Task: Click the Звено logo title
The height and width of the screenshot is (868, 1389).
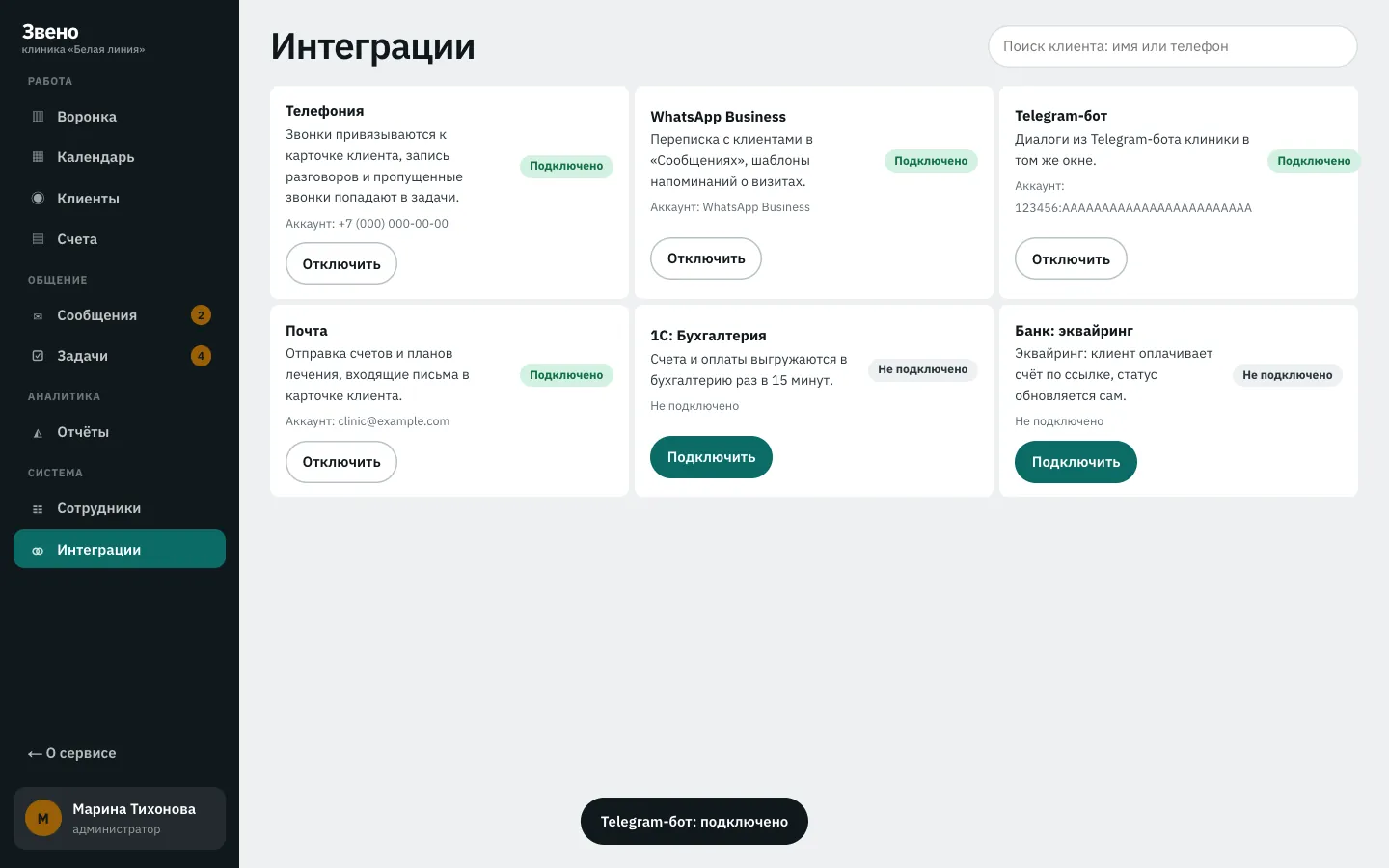Action: click(x=50, y=32)
